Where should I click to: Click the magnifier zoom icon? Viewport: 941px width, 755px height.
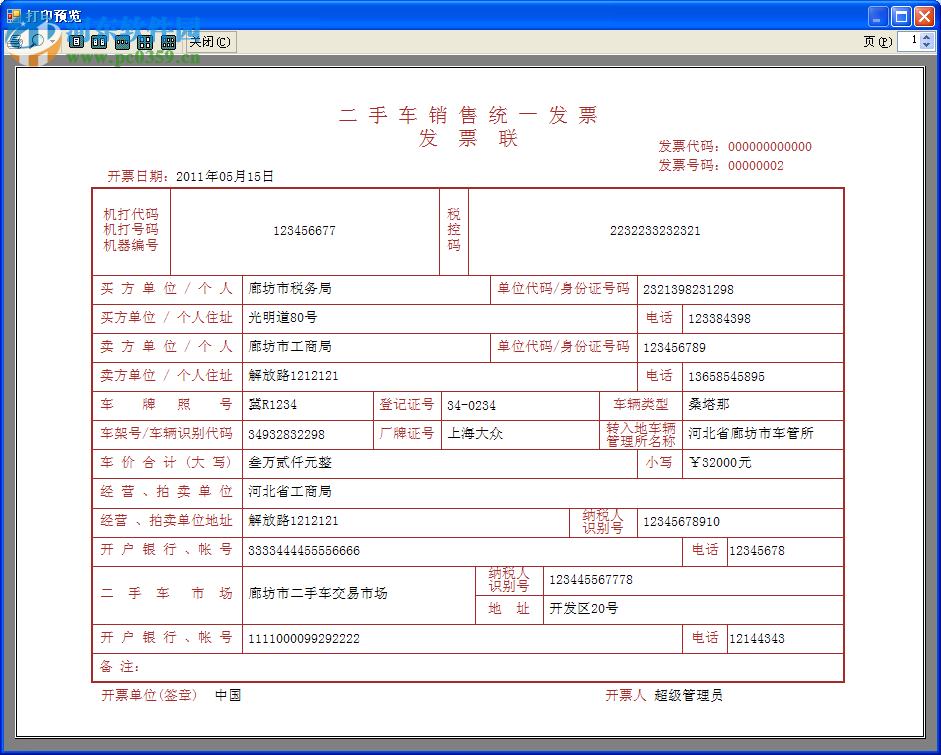(x=35, y=41)
